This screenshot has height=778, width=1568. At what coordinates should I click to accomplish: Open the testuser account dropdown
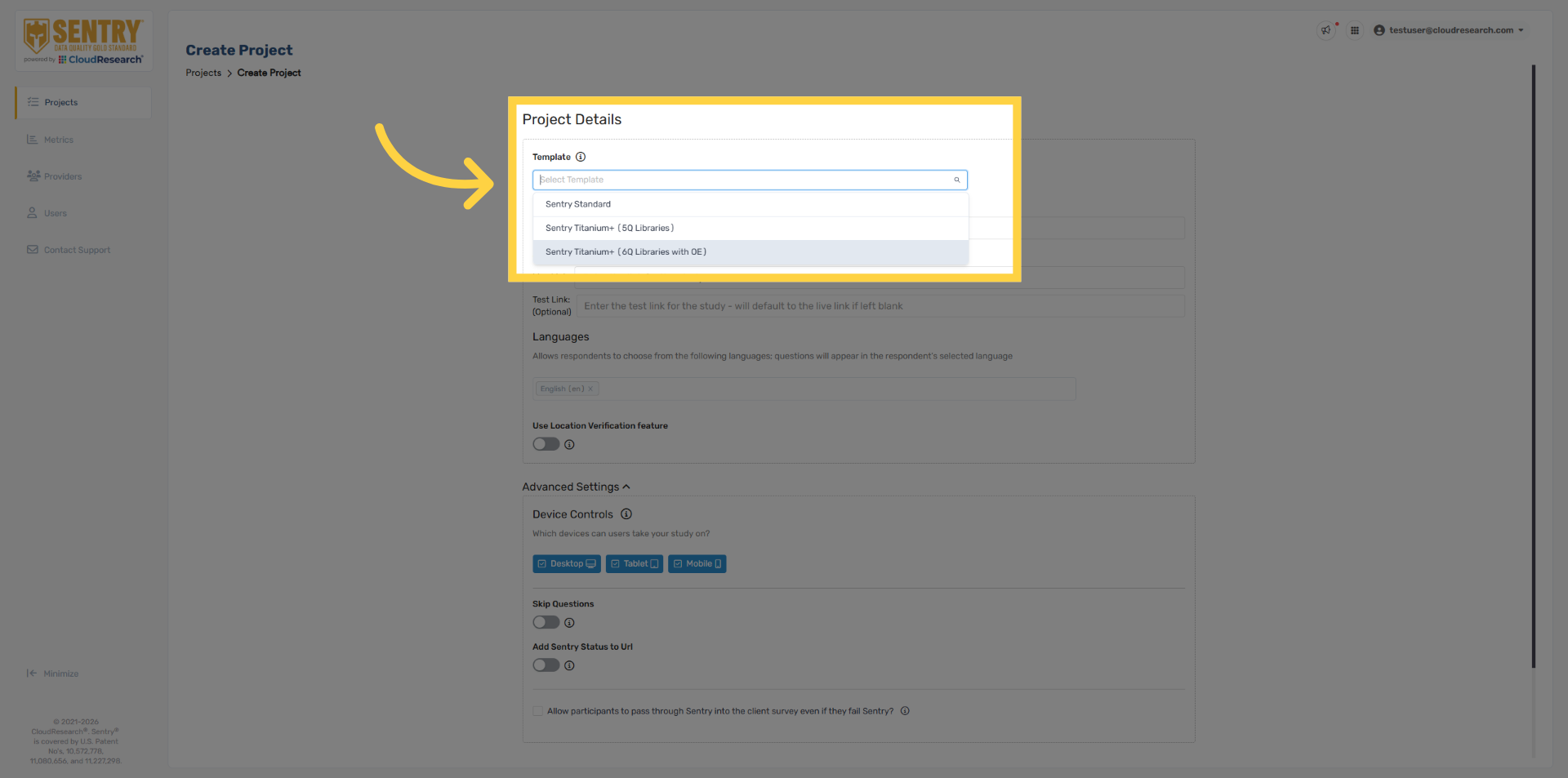point(1450,30)
